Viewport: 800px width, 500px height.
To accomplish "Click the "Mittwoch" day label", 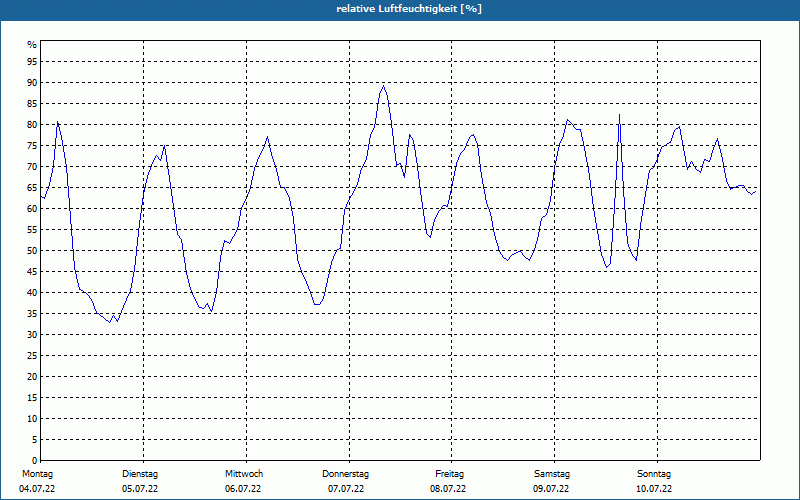I will tap(244, 474).
